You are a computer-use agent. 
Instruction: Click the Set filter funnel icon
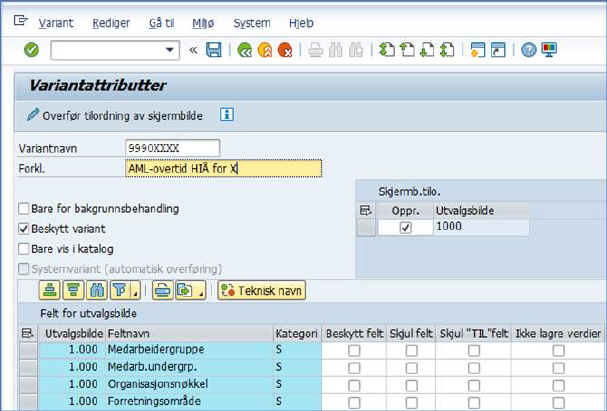tap(120, 290)
